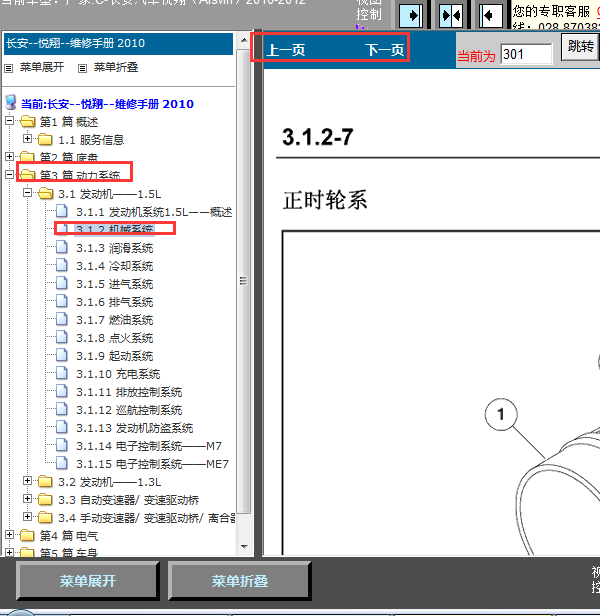
Task: Click the page icon for 3.1.3 润滑系统
Action: click(62, 247)
